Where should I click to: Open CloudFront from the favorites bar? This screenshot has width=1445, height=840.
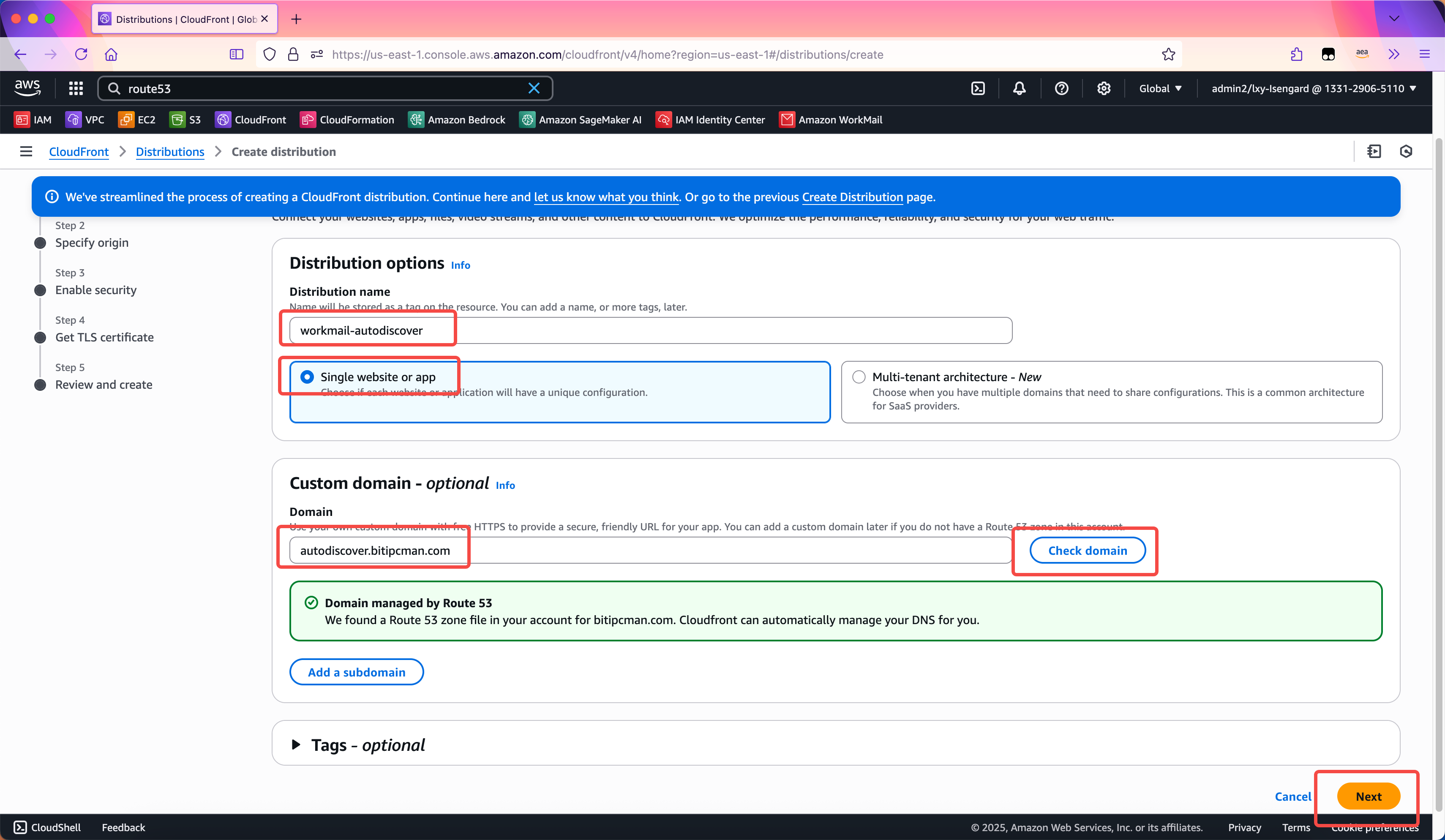[x=250, y=120]
